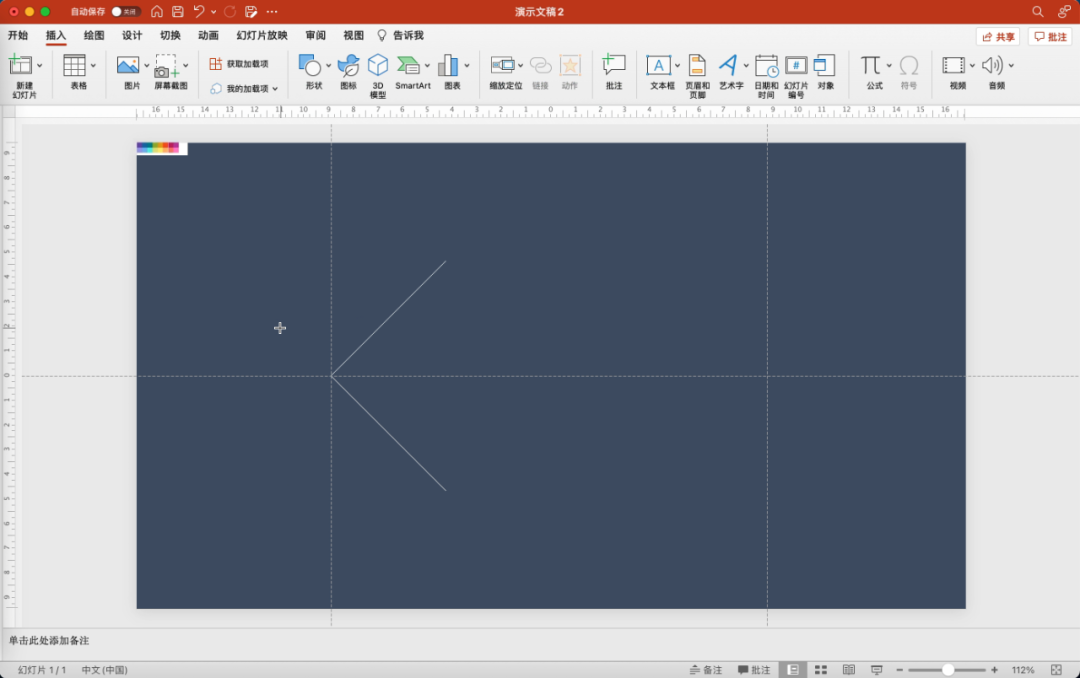Expand the 图表 chart dropdown arrow
This screenshot has height=678, width=1080.
[x=467, y=65]
